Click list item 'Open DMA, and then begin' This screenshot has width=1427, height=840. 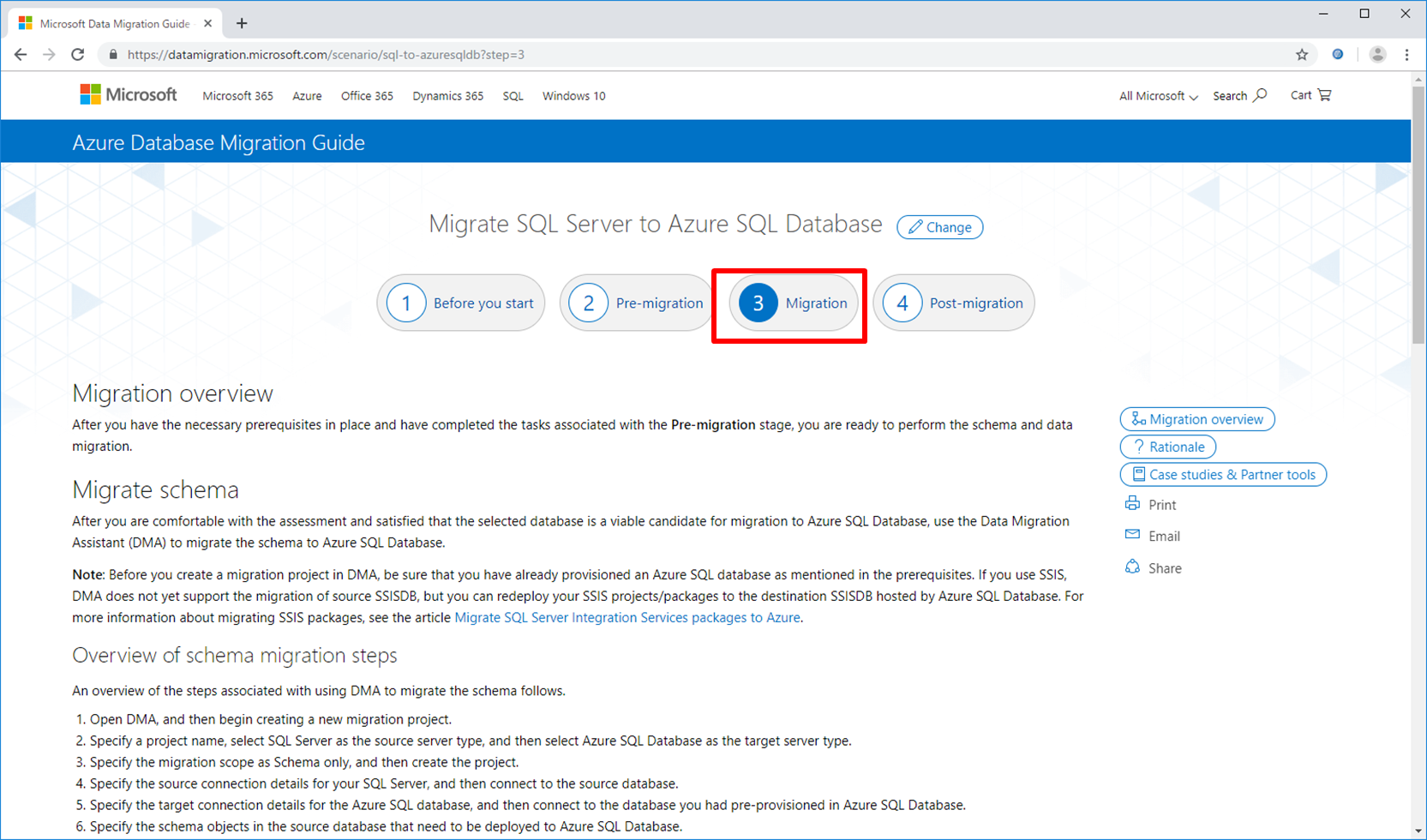click(271, 719)
